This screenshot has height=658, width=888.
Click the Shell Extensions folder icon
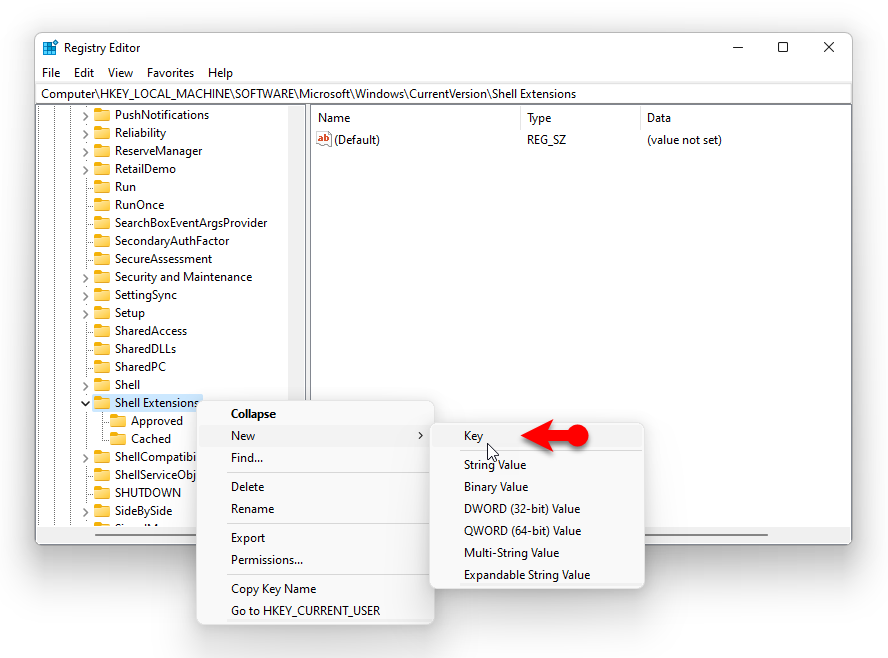(102, 403)
